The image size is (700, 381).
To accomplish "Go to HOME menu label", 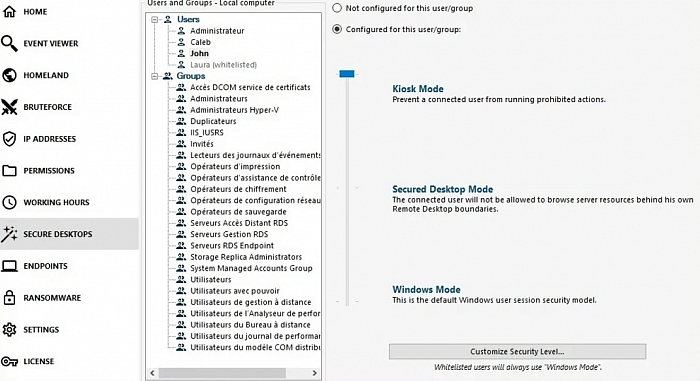I will [35, 12].
